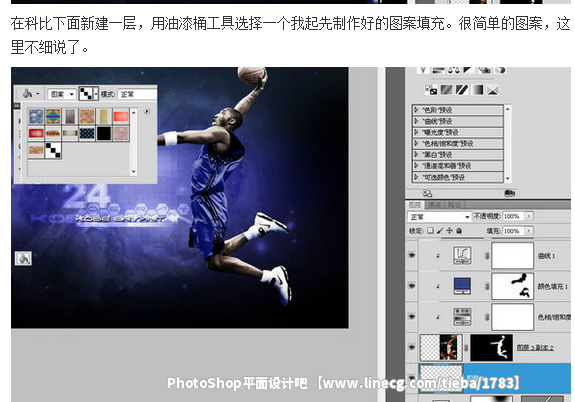Viewport: 575px width, 402px height.
Task: Click the 不透明度 opacity value field
Action: click(x=514, y=216)
